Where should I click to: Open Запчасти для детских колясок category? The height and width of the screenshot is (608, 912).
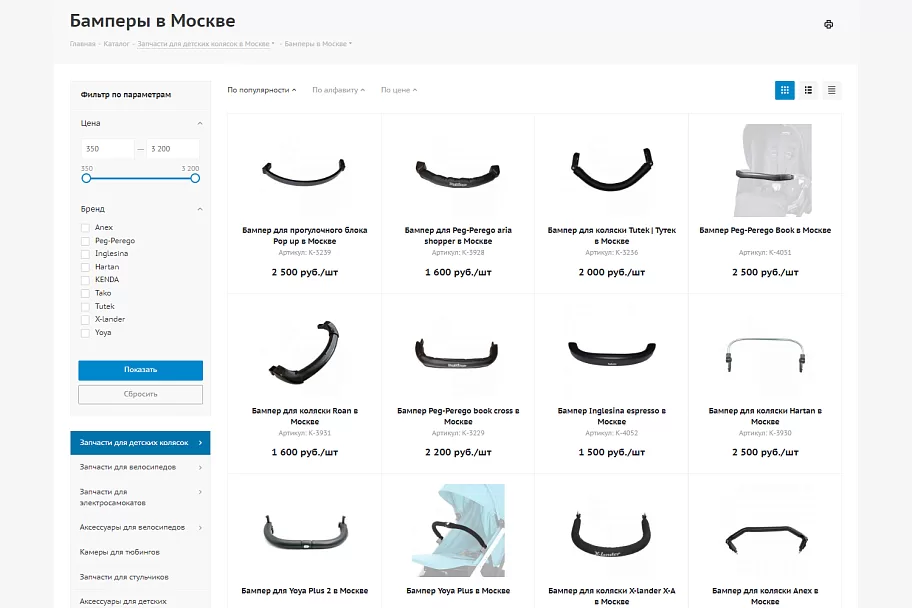(140, 443)
